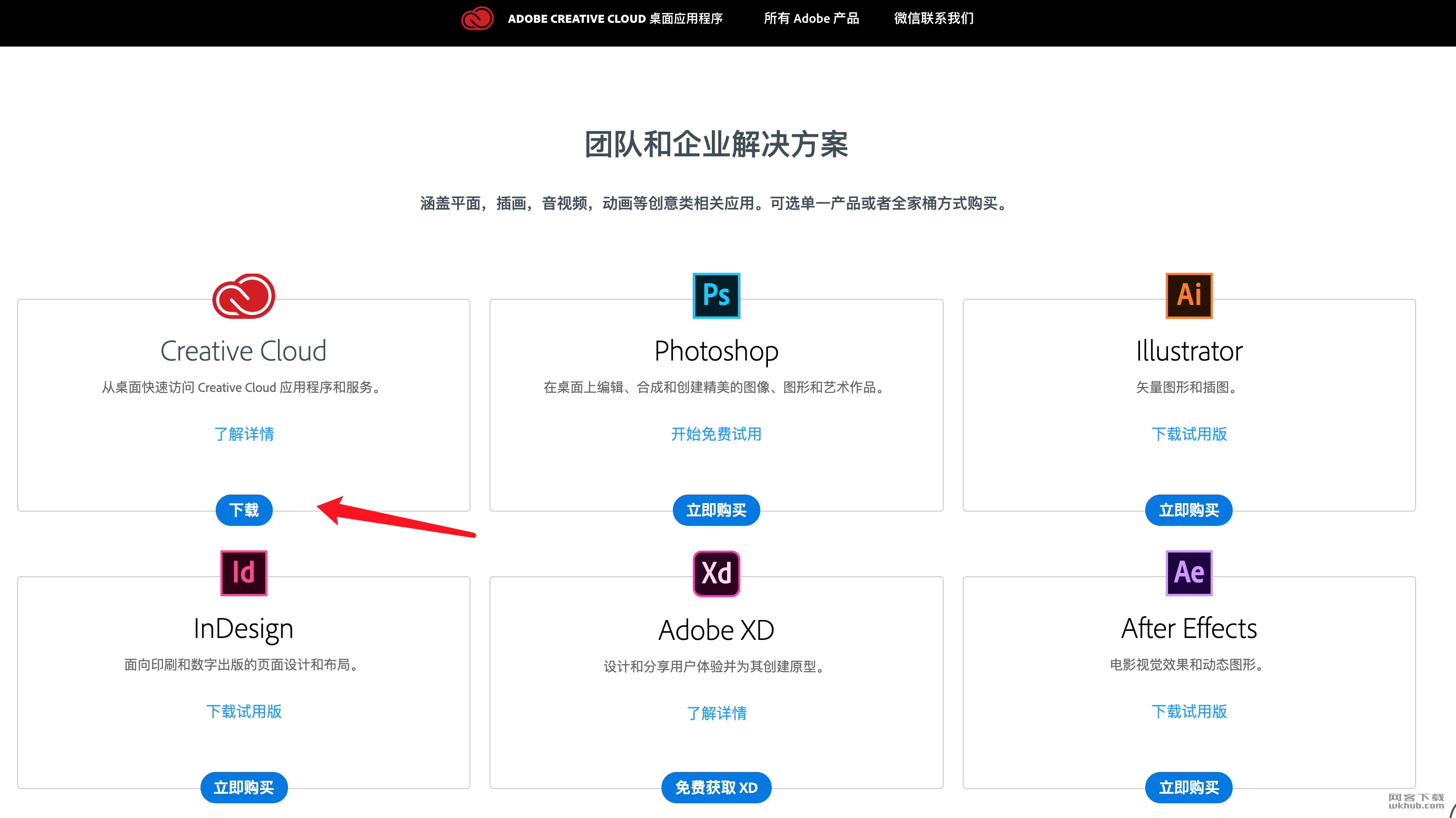Click the 下载 button for Creative Cloud
The image size is (1456, 818).
(244, 510)
